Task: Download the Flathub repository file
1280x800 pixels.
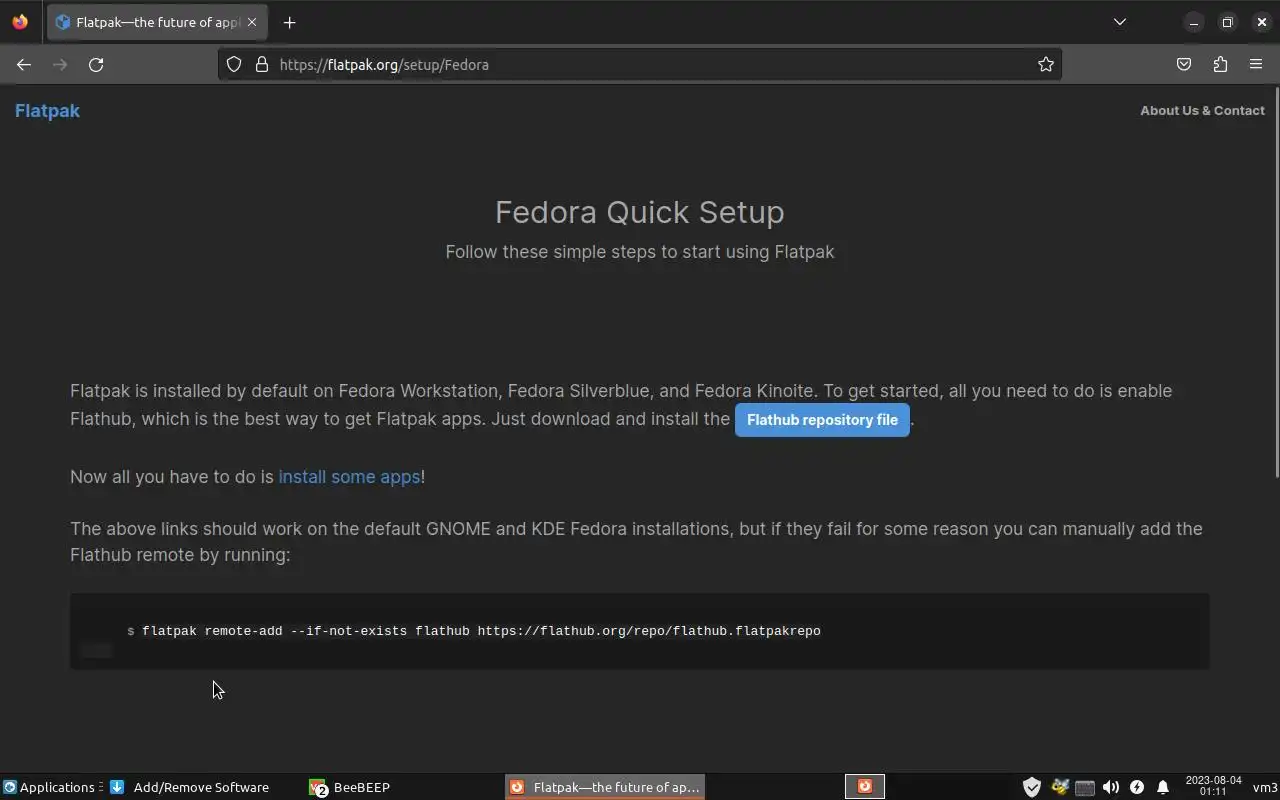Action: point(822,420)
